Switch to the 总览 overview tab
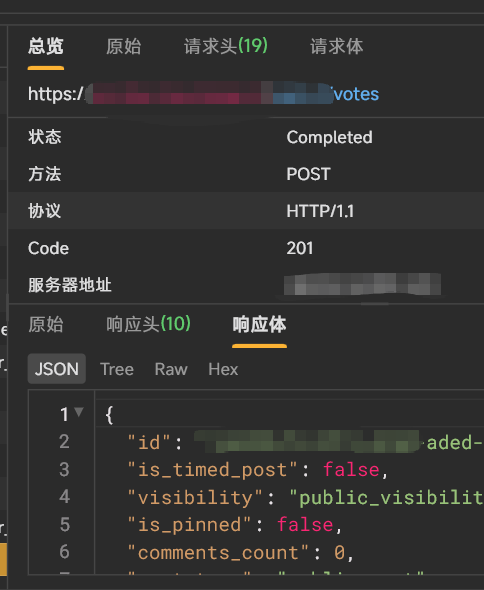The height and width of the screenshot is (590, 484). coord(46,47)
